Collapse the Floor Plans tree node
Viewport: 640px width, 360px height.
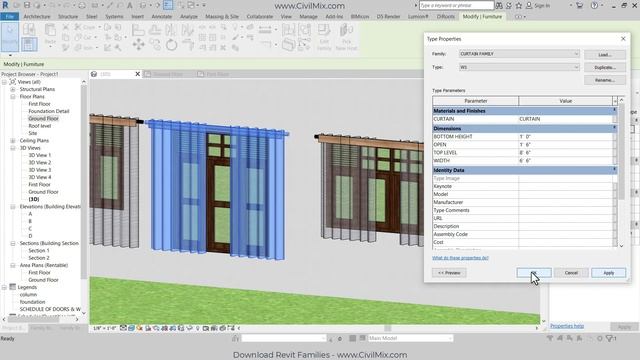pos(13,97)
